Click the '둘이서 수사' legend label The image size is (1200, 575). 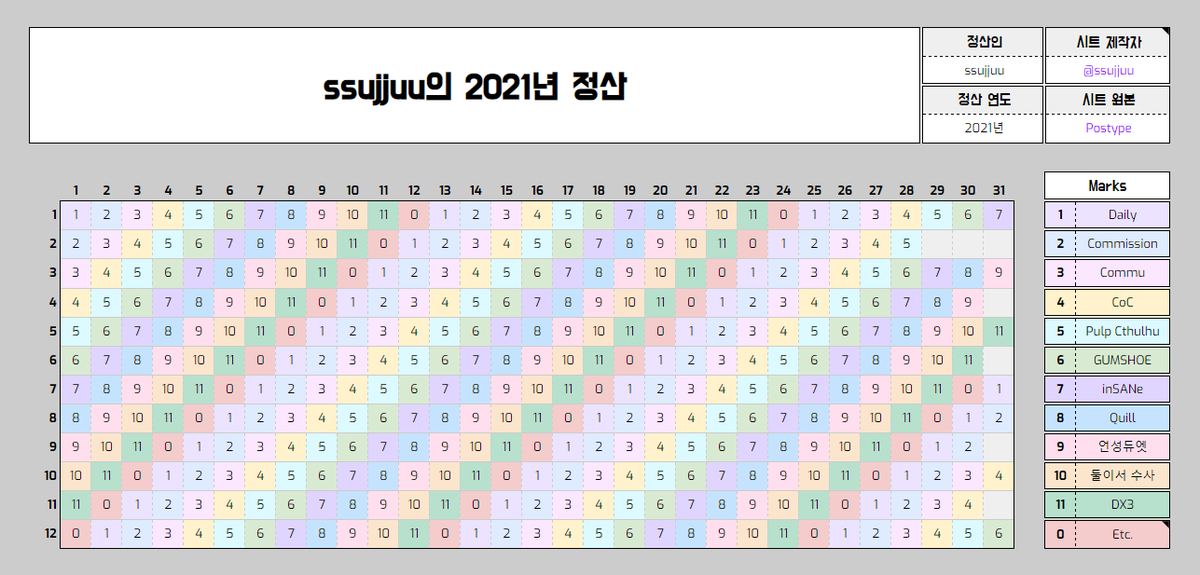(x=1122, y=475)
